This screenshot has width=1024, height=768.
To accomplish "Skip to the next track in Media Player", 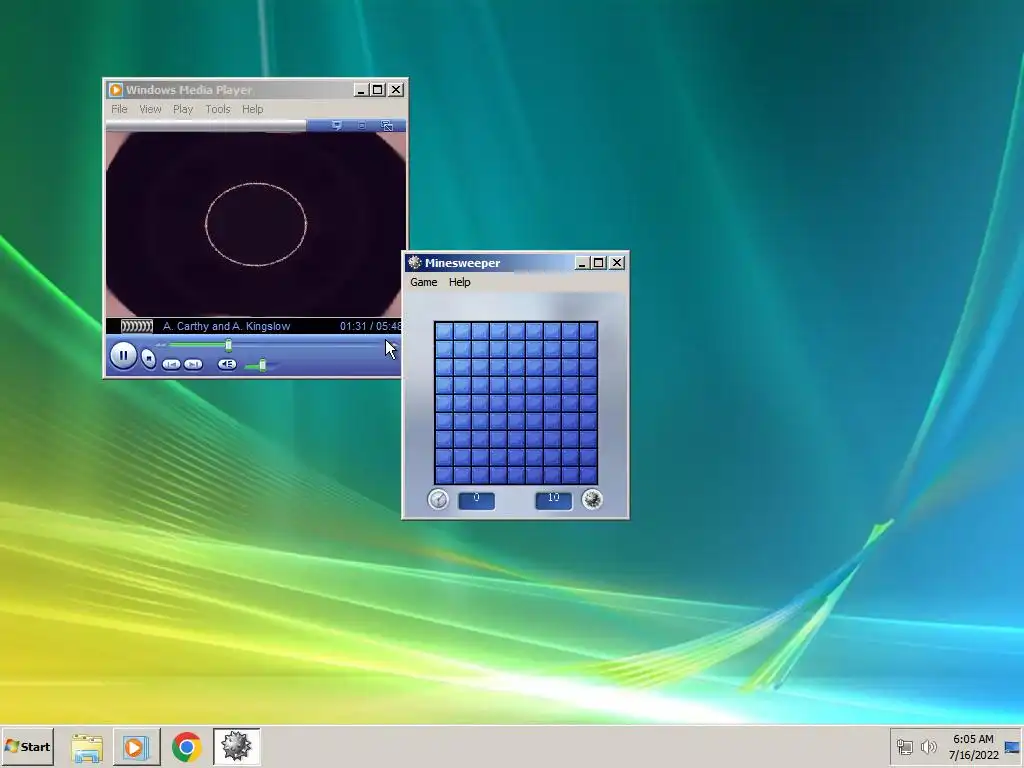I will coord(193,364).
